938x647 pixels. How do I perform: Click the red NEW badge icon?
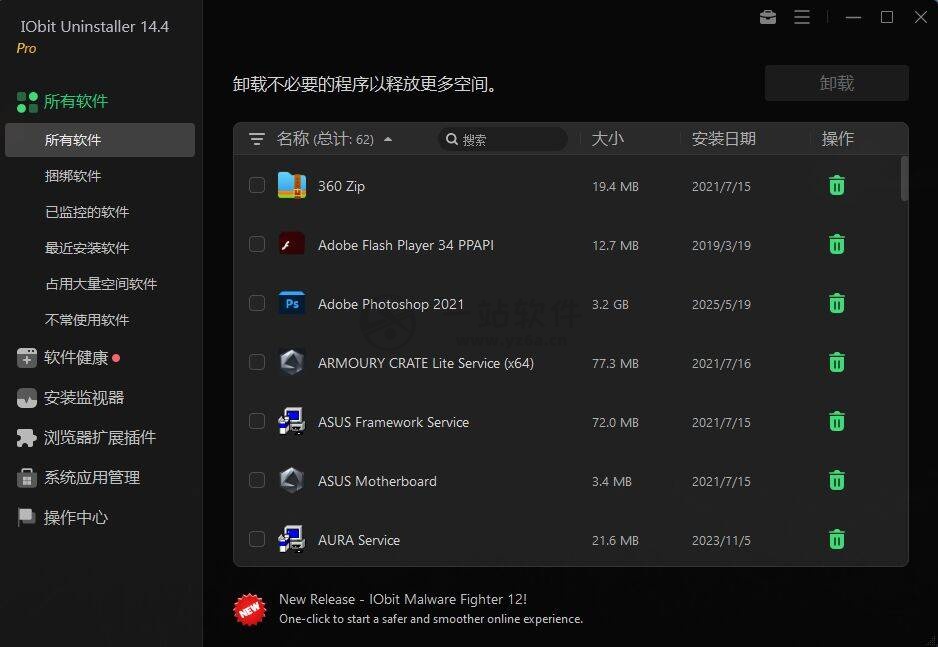coord(249,609)
